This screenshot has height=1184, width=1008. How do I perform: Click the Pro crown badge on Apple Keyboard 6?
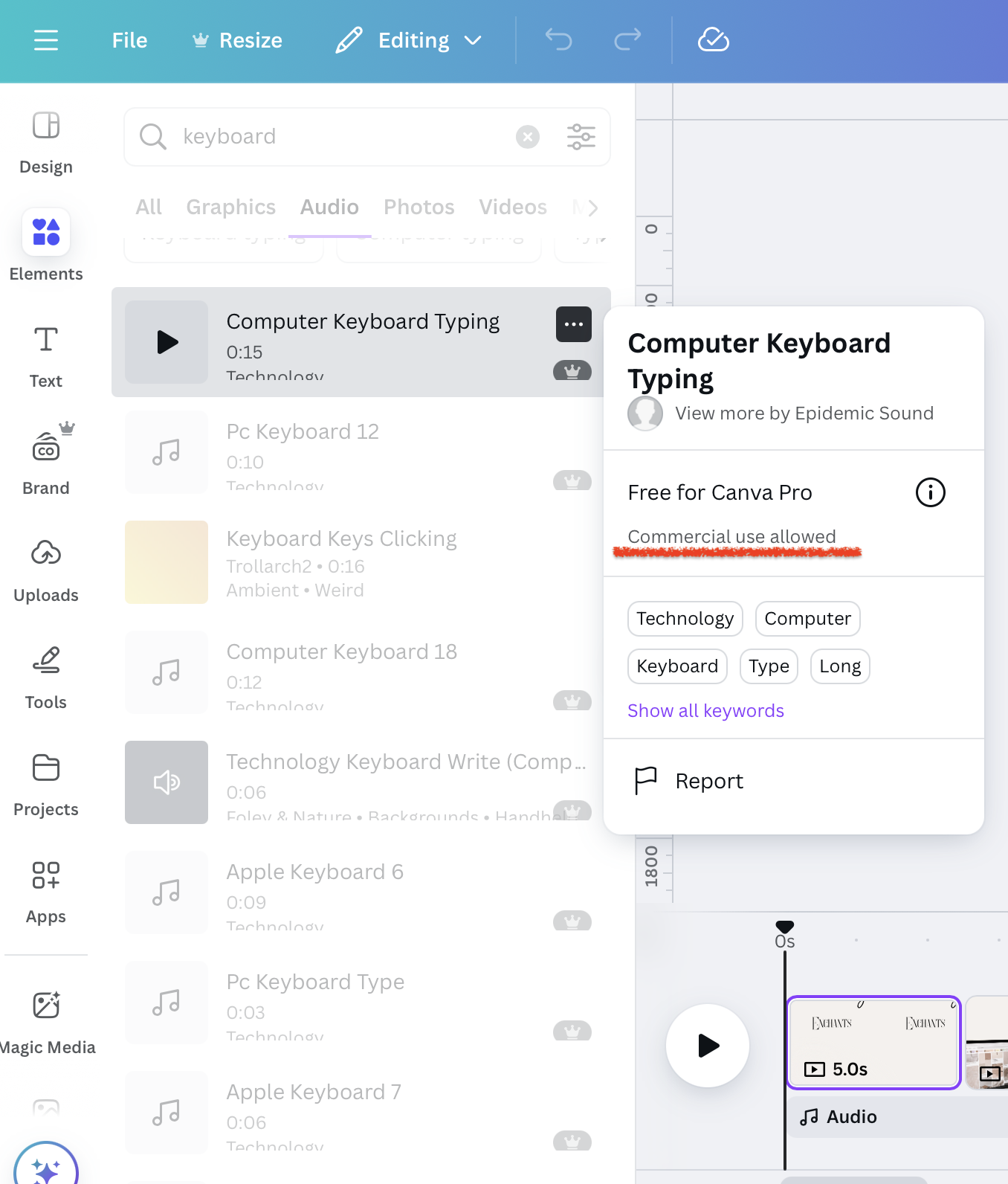point(572,921)
